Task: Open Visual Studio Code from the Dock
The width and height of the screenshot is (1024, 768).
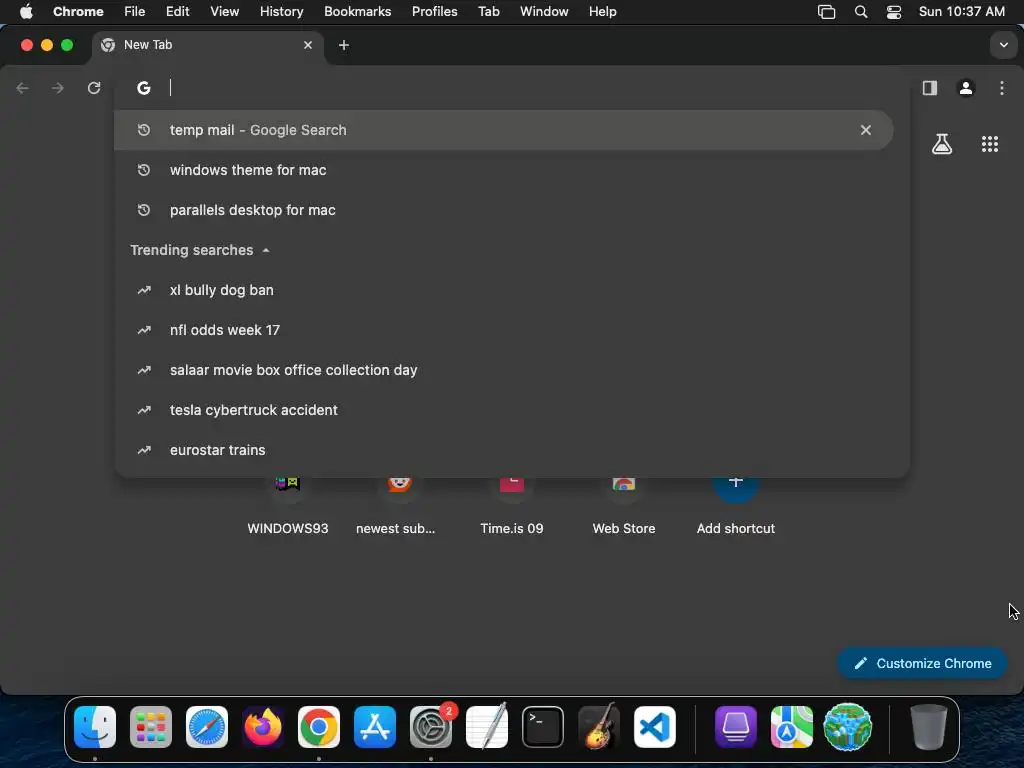Action: pos(655,727)
